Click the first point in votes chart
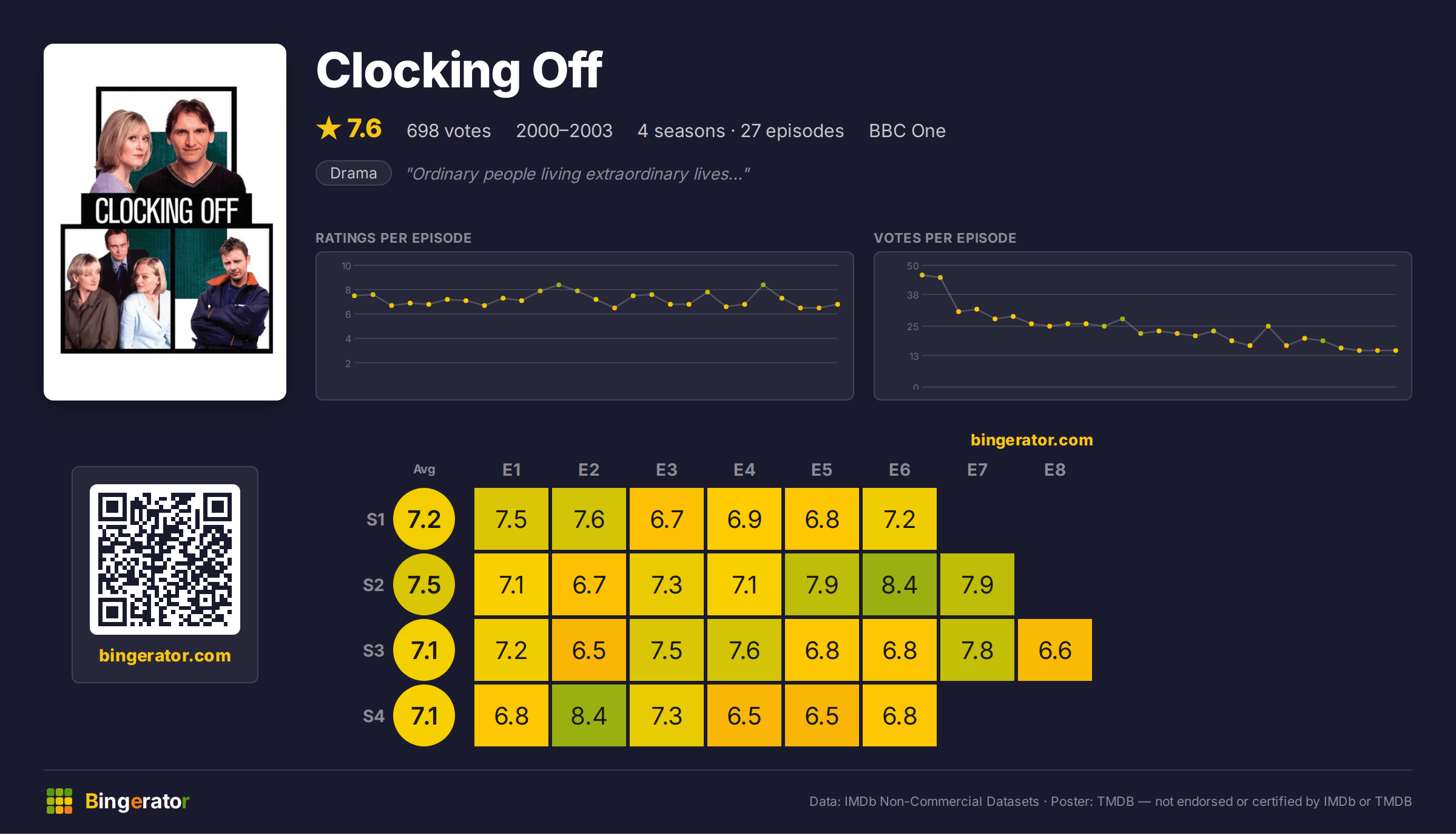 click(922, 275)
